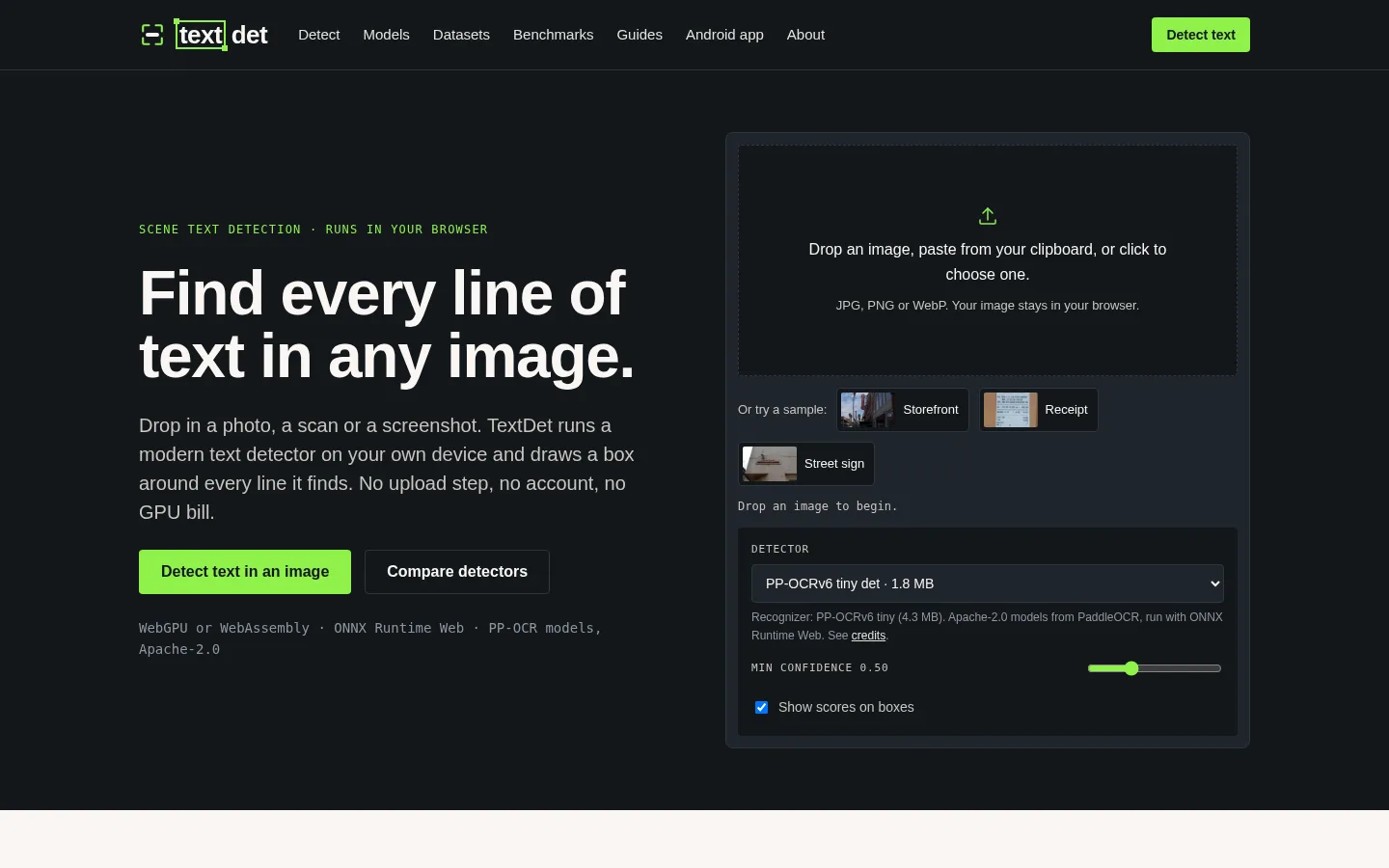Click the TextDet logo icon
Viewport: 1389px width, 868px height.
tap(152, 35)
